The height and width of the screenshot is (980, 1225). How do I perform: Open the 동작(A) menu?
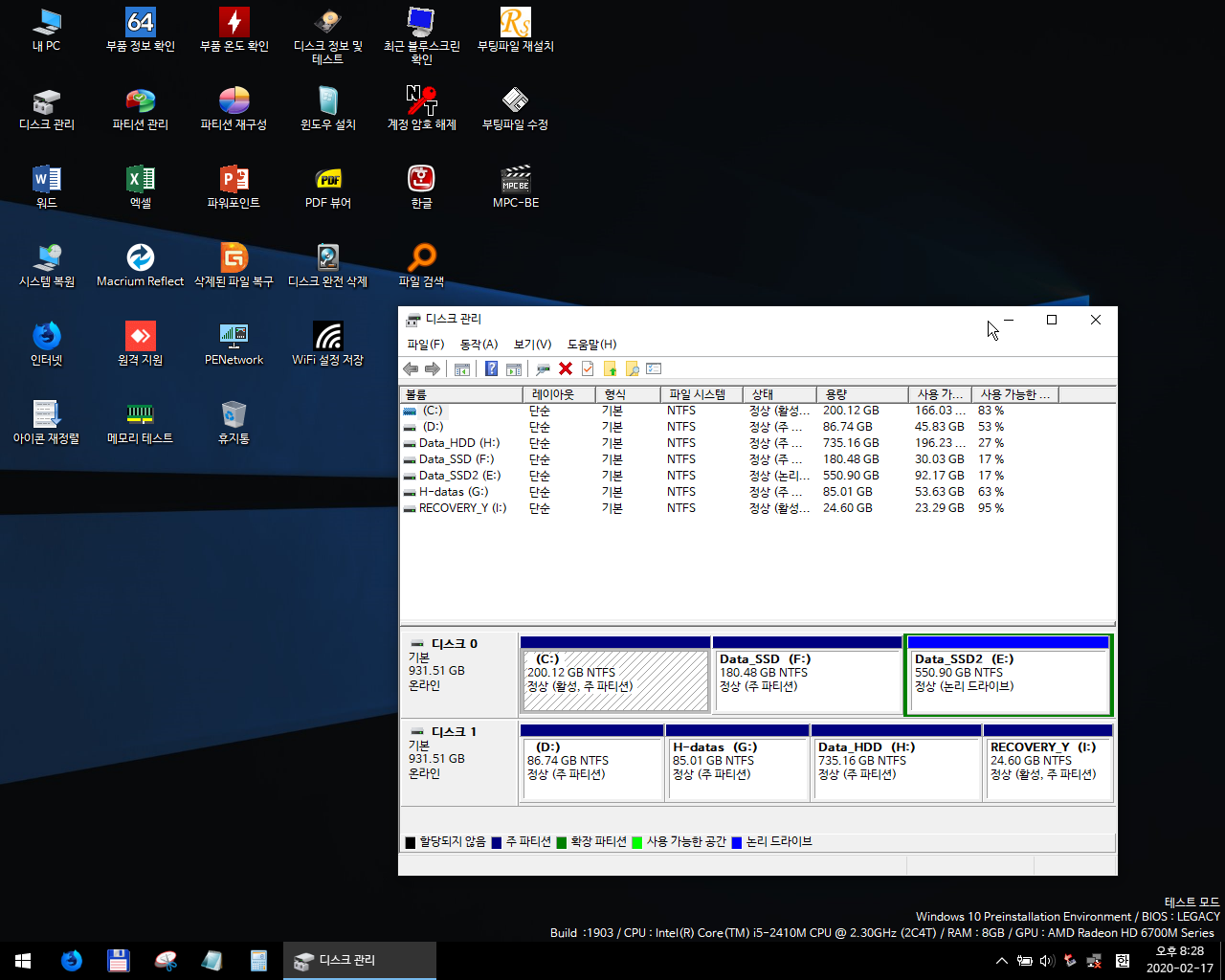click(x=479, y=345)
